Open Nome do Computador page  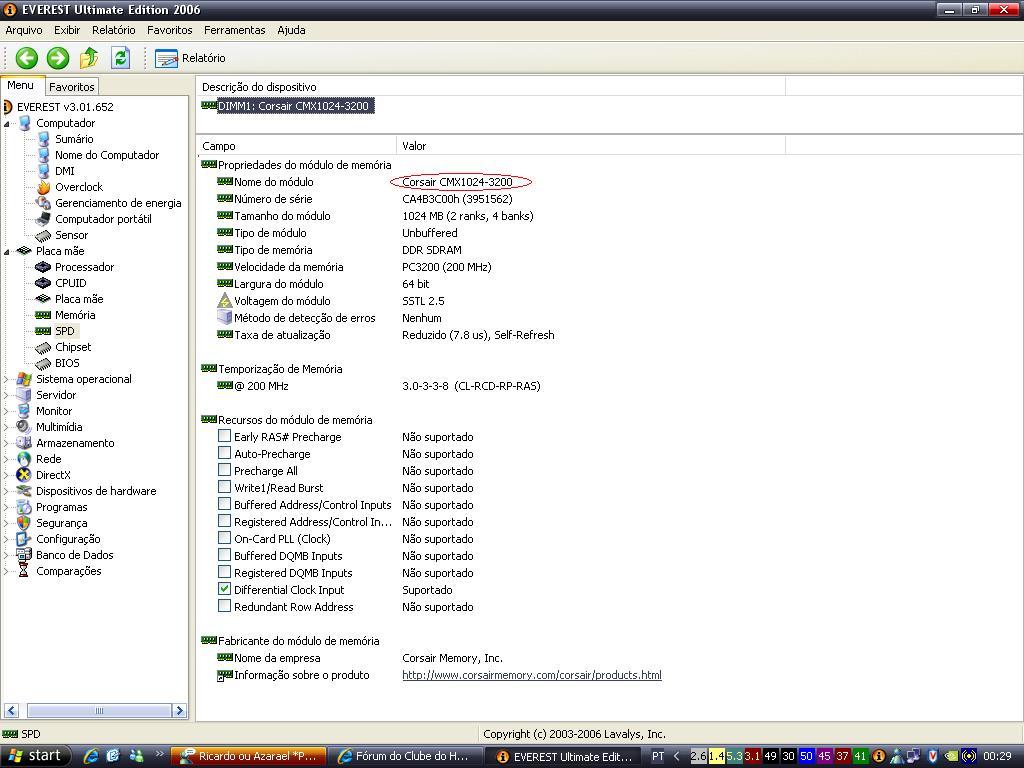coord(107,155)
